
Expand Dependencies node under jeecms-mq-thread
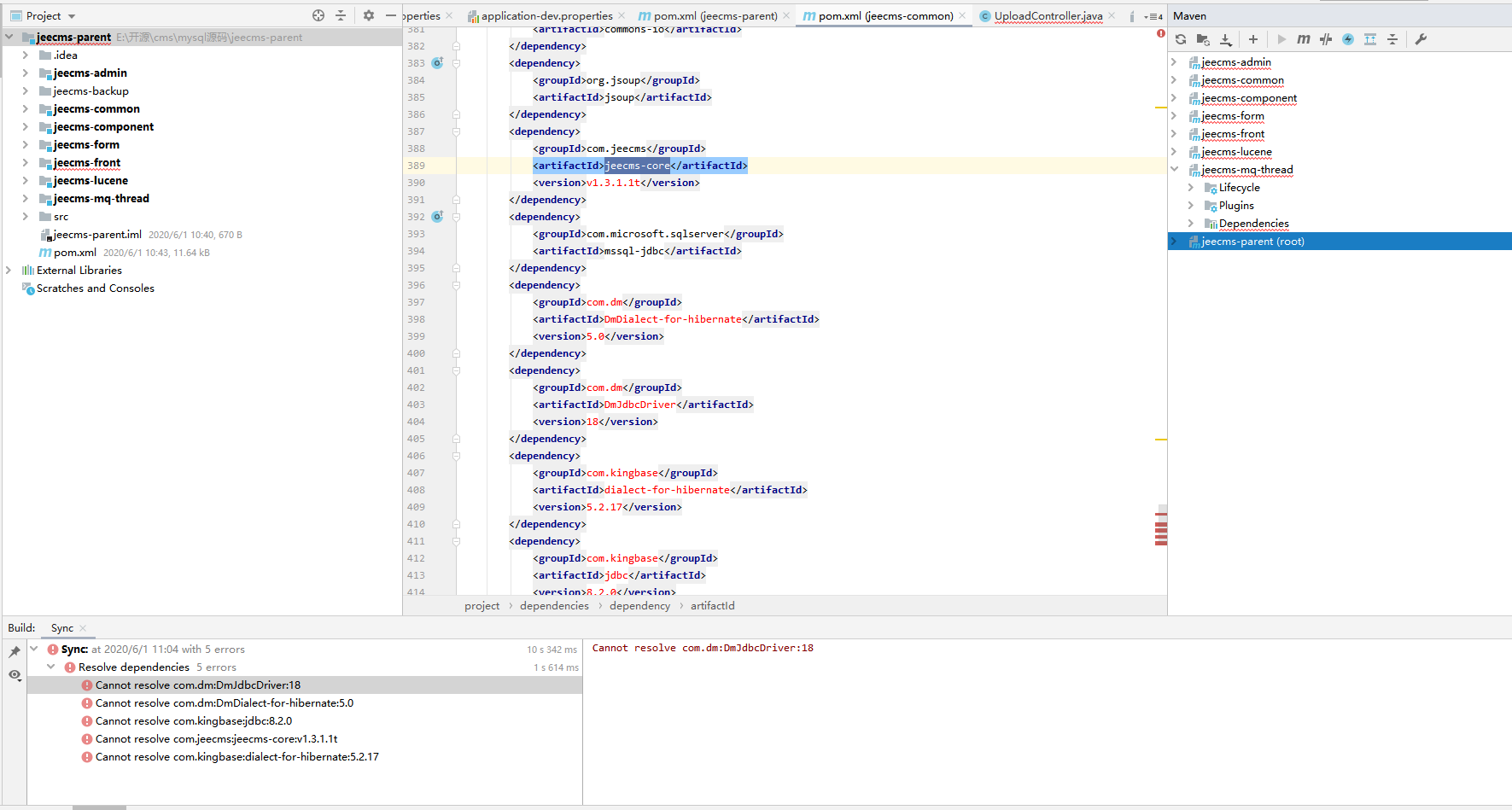click(x=1191, y=224)
